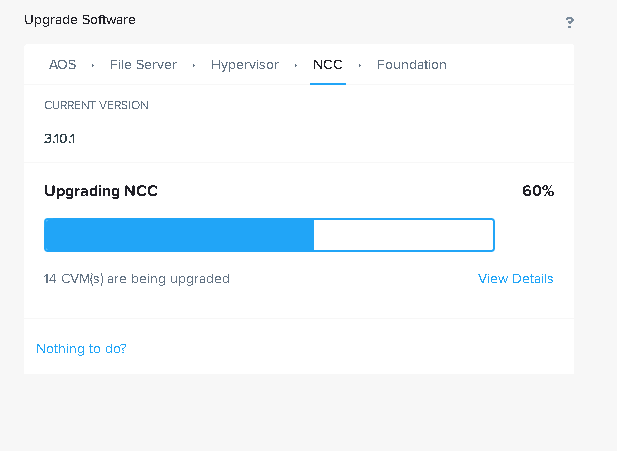Select the 3.10.1 version number
The width and height of the screenshot is (617, 451).
[59, 139]
